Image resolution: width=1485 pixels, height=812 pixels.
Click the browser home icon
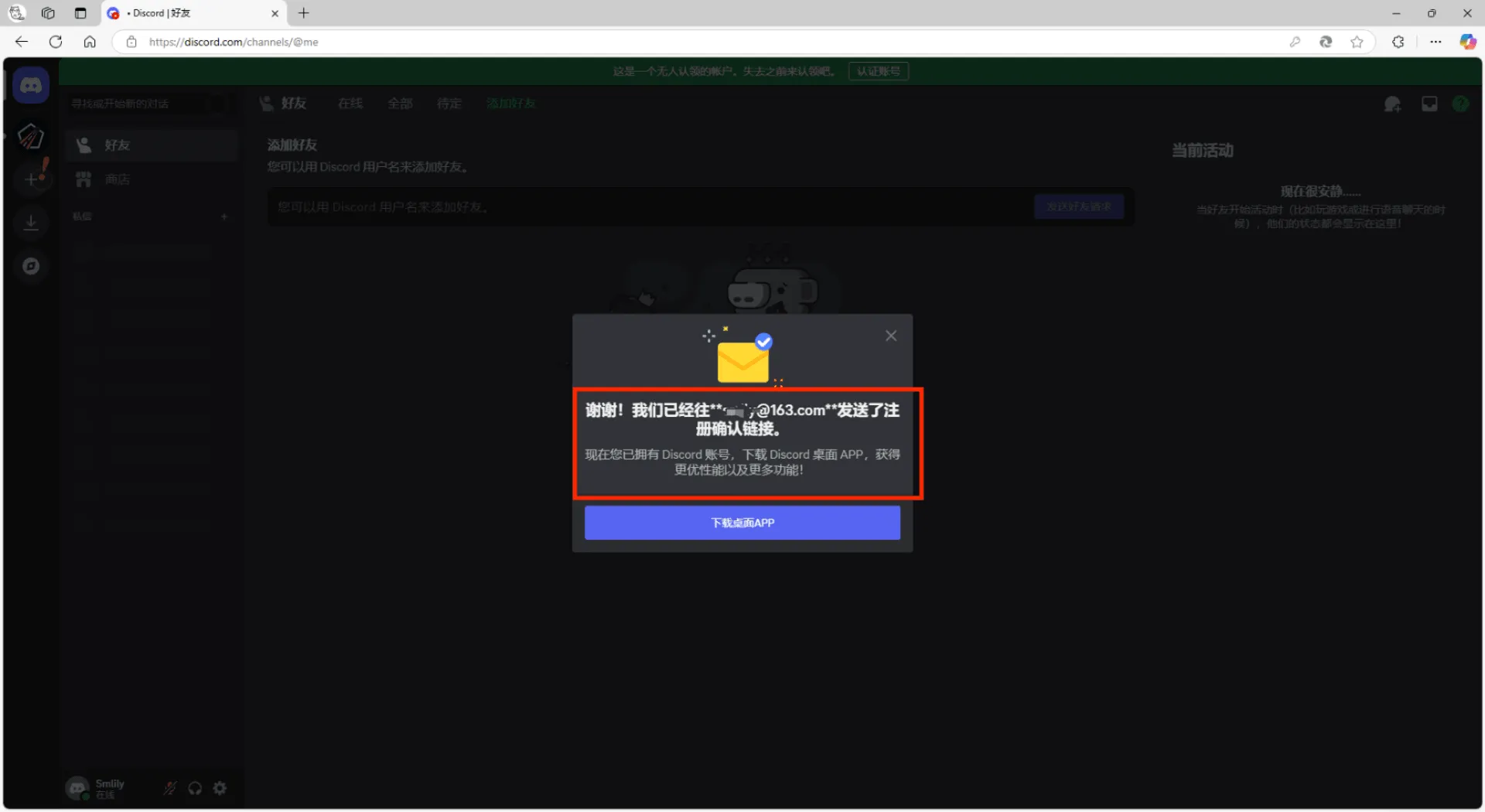[90, 42]
